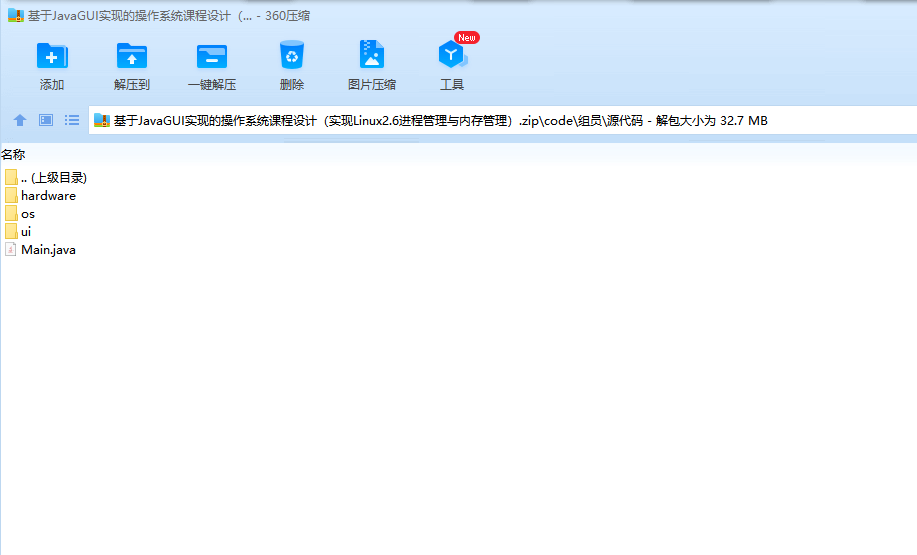The width and height of the screenshot is (917, 555).
Task: Select the ui folder
Action: pyautogui.click(x=18, y=232)
